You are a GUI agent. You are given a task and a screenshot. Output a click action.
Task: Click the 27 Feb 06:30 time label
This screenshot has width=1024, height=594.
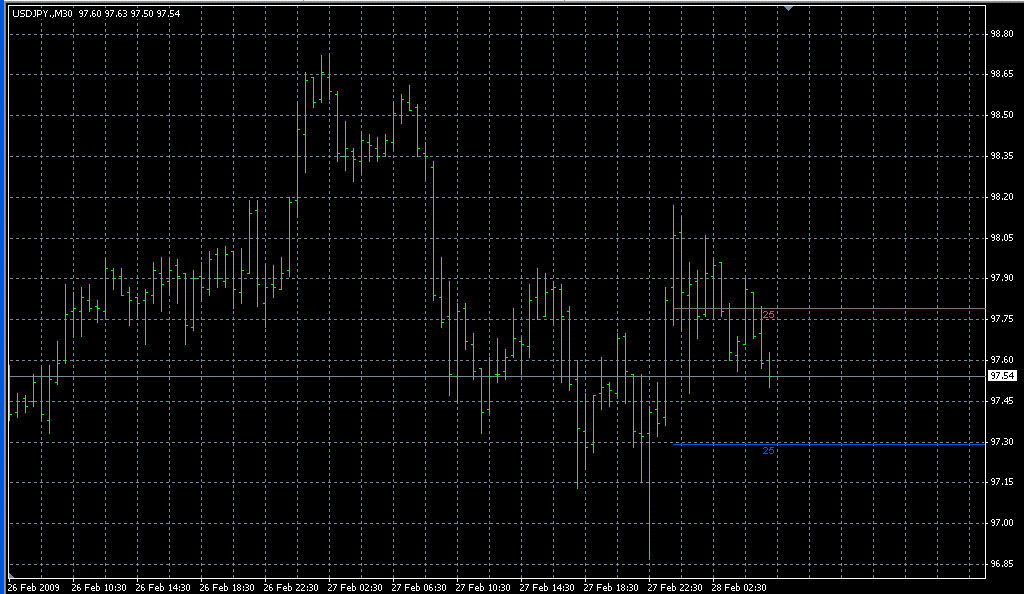(x=419, y=587)
